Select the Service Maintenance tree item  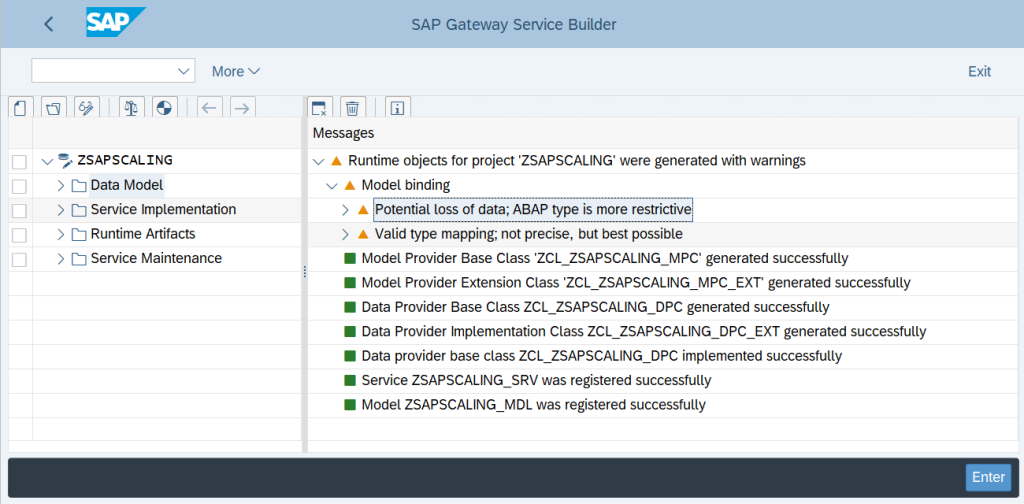click(x=156, y=258)
